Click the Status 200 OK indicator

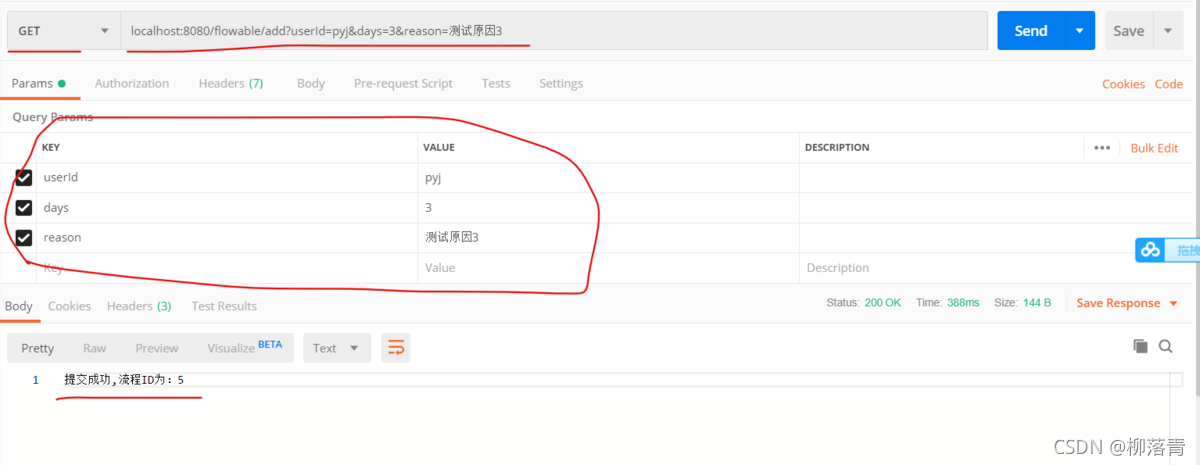[x=864, y=303]
